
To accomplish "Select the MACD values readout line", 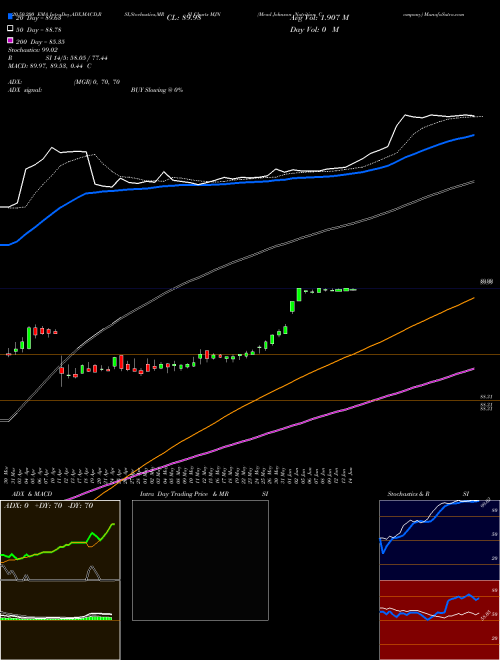I will (50, 66).
